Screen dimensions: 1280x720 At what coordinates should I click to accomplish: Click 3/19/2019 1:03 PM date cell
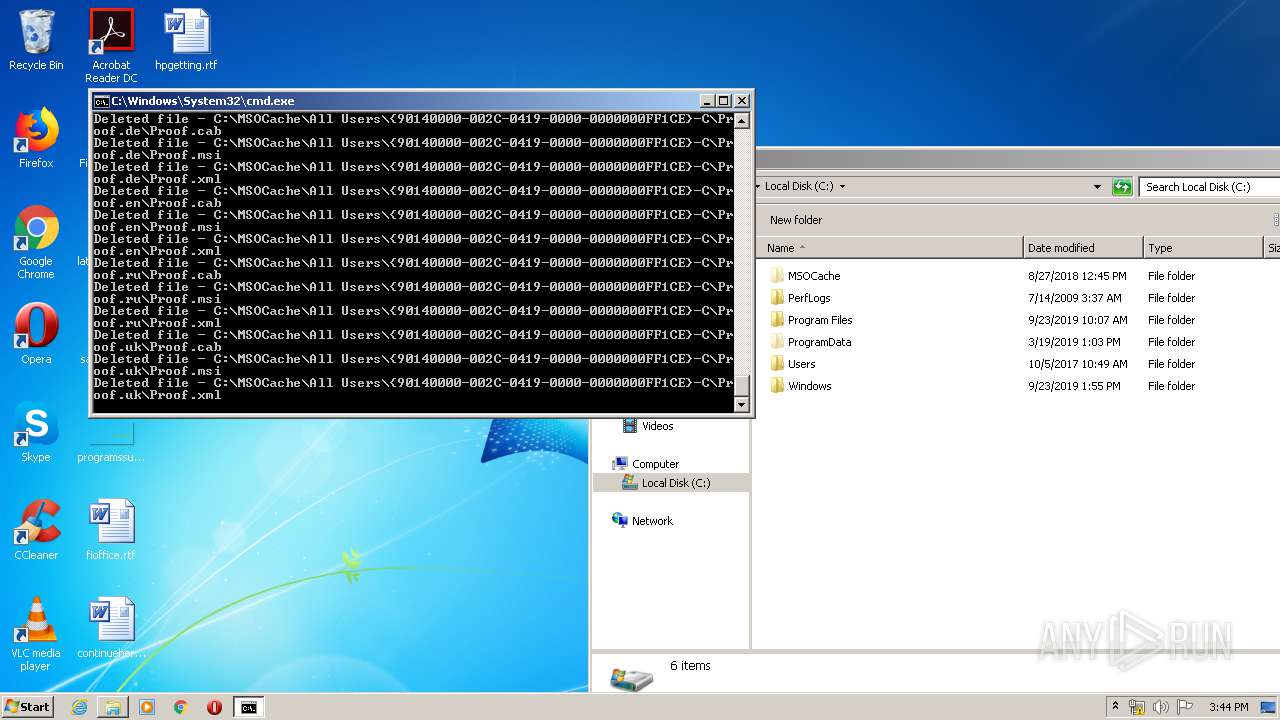click(x=1074, y=342)
